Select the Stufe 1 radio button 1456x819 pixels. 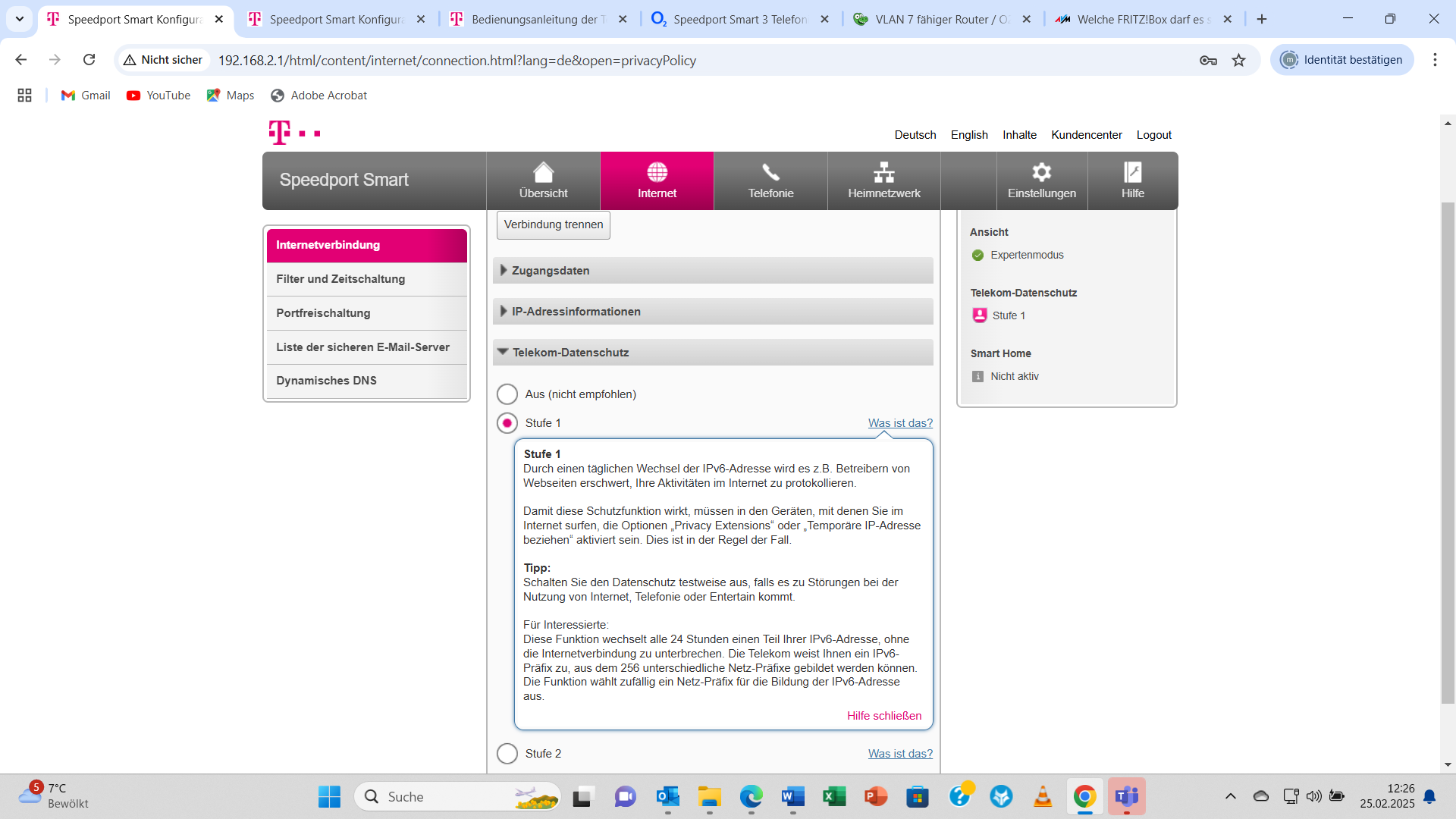(x=507, y=423)
